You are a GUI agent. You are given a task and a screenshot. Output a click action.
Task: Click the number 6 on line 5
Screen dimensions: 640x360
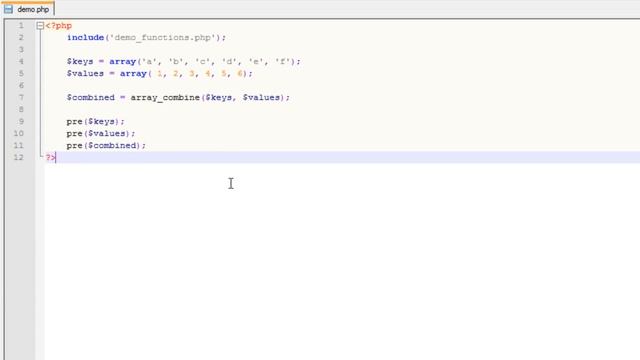pyautogui.click(x=240, y=73)
